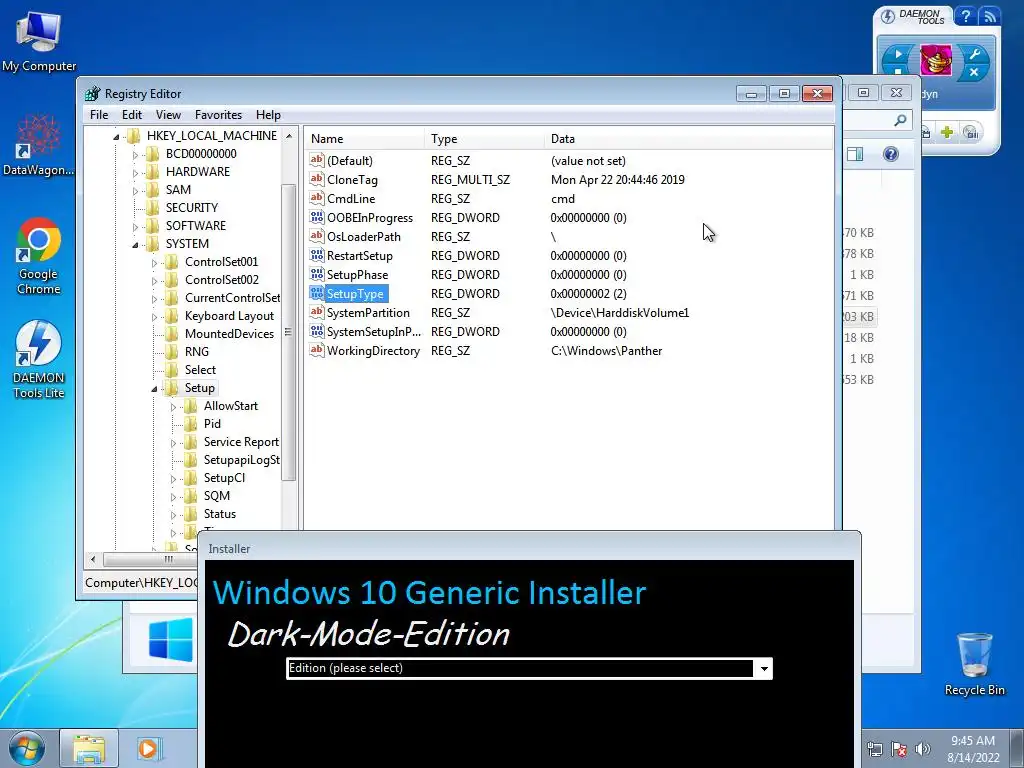This screenshot has width=1024, height=768.
Task: Select the Pid subkey under Setup
Action: 212,423
